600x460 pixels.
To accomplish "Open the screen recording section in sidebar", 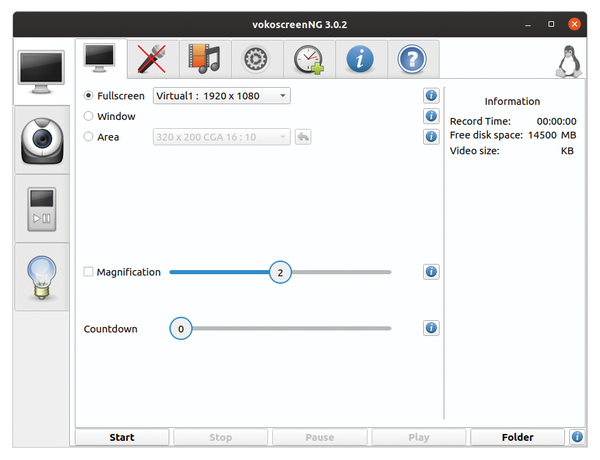I will tap(41, 72).
